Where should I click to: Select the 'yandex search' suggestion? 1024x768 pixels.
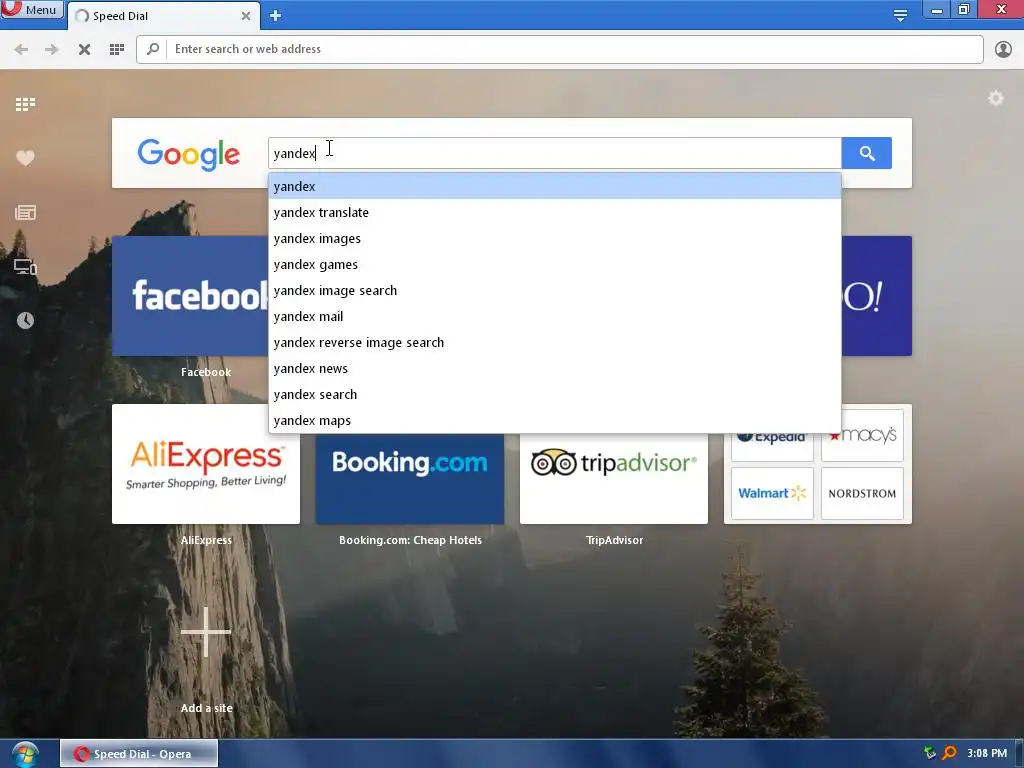pyautogui.click(x=554, y=394)
